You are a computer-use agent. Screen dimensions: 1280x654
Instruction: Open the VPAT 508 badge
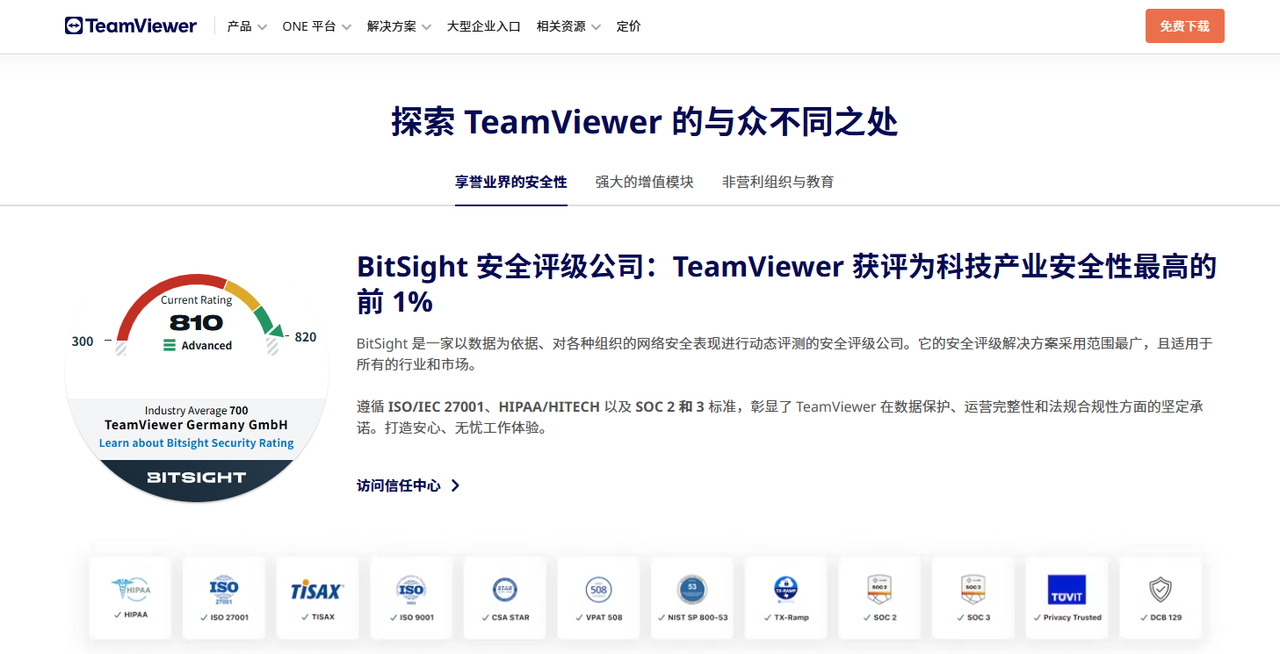click(598, 598)
